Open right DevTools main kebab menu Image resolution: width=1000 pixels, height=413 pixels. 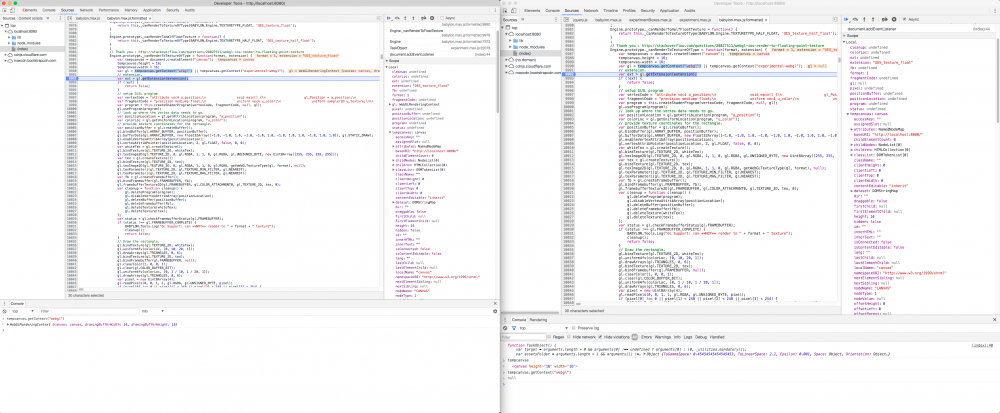click(994, 11)
